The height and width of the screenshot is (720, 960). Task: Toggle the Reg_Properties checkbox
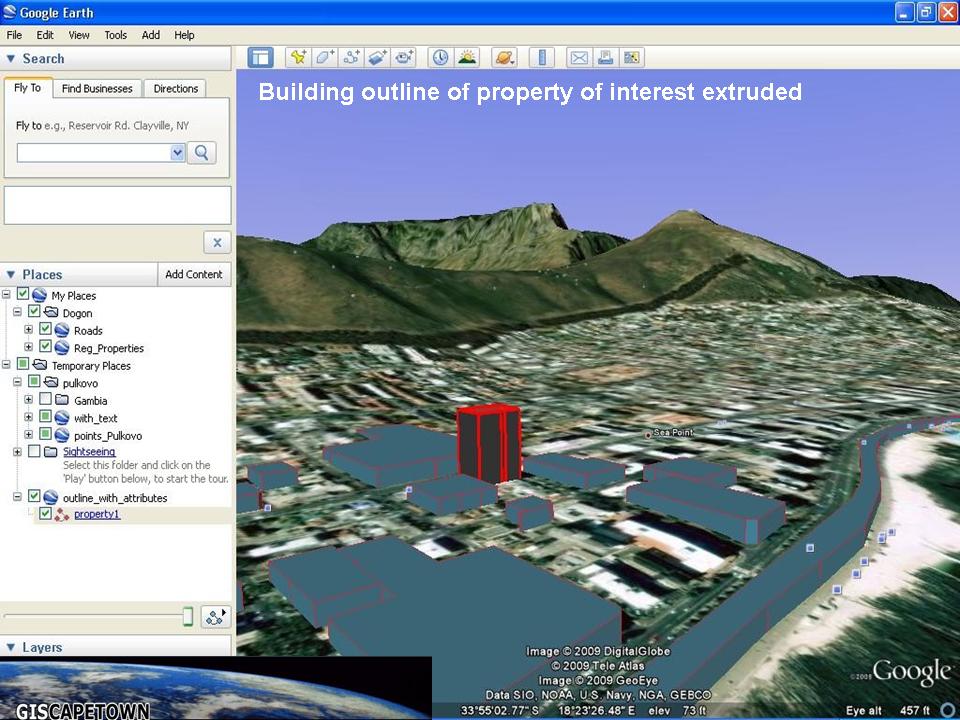[x=45, y=347]
